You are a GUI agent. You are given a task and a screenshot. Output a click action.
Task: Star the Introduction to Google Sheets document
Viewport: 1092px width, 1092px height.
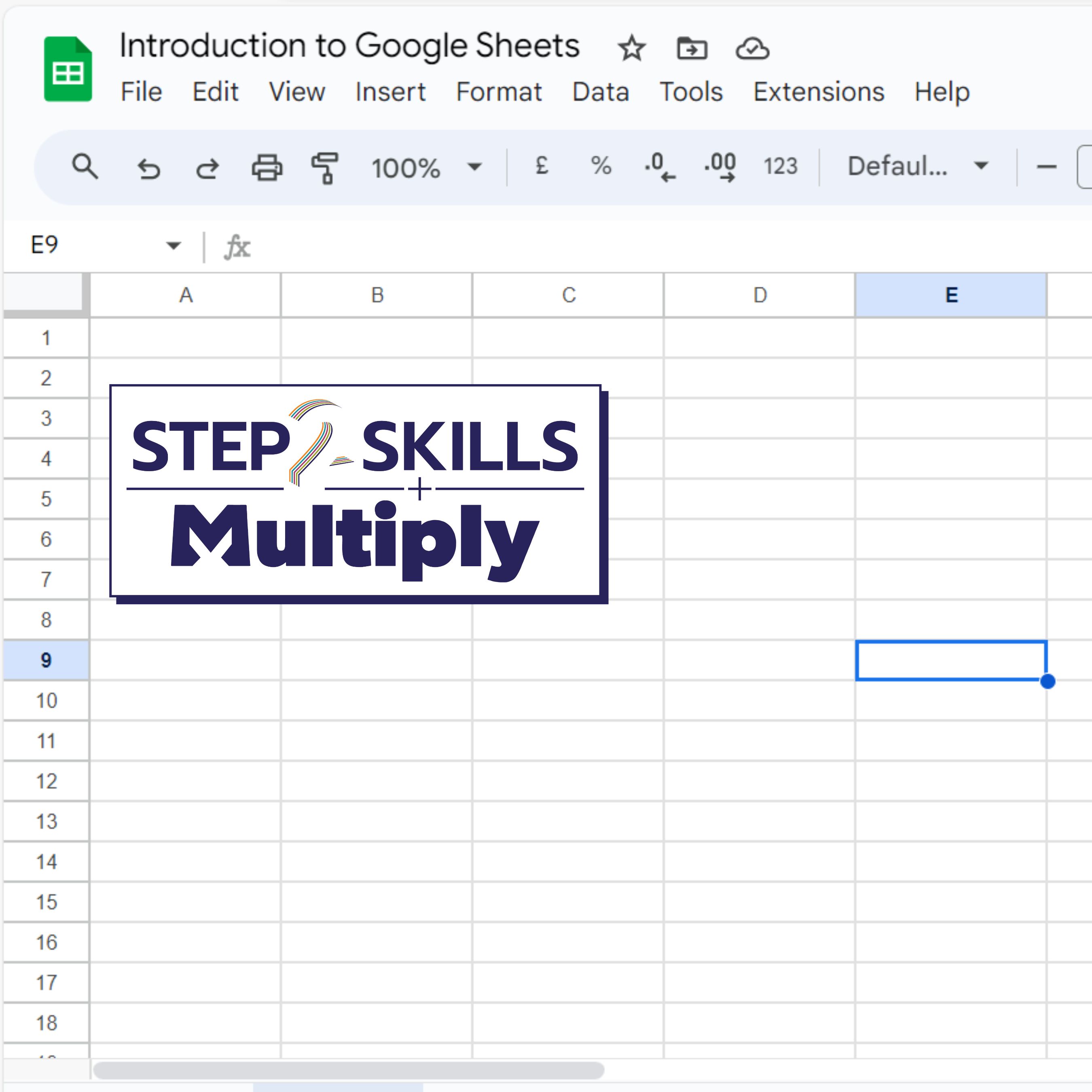click(x=631, y=49)
